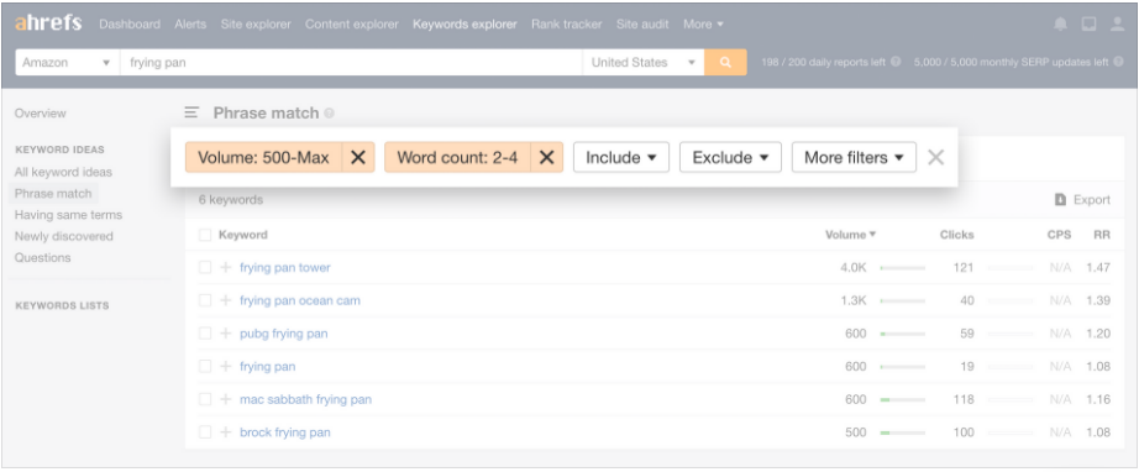Add frying pan tower with plus icon
The height and width of the screenshot is (472, 1140).
[x=225, y=268]
